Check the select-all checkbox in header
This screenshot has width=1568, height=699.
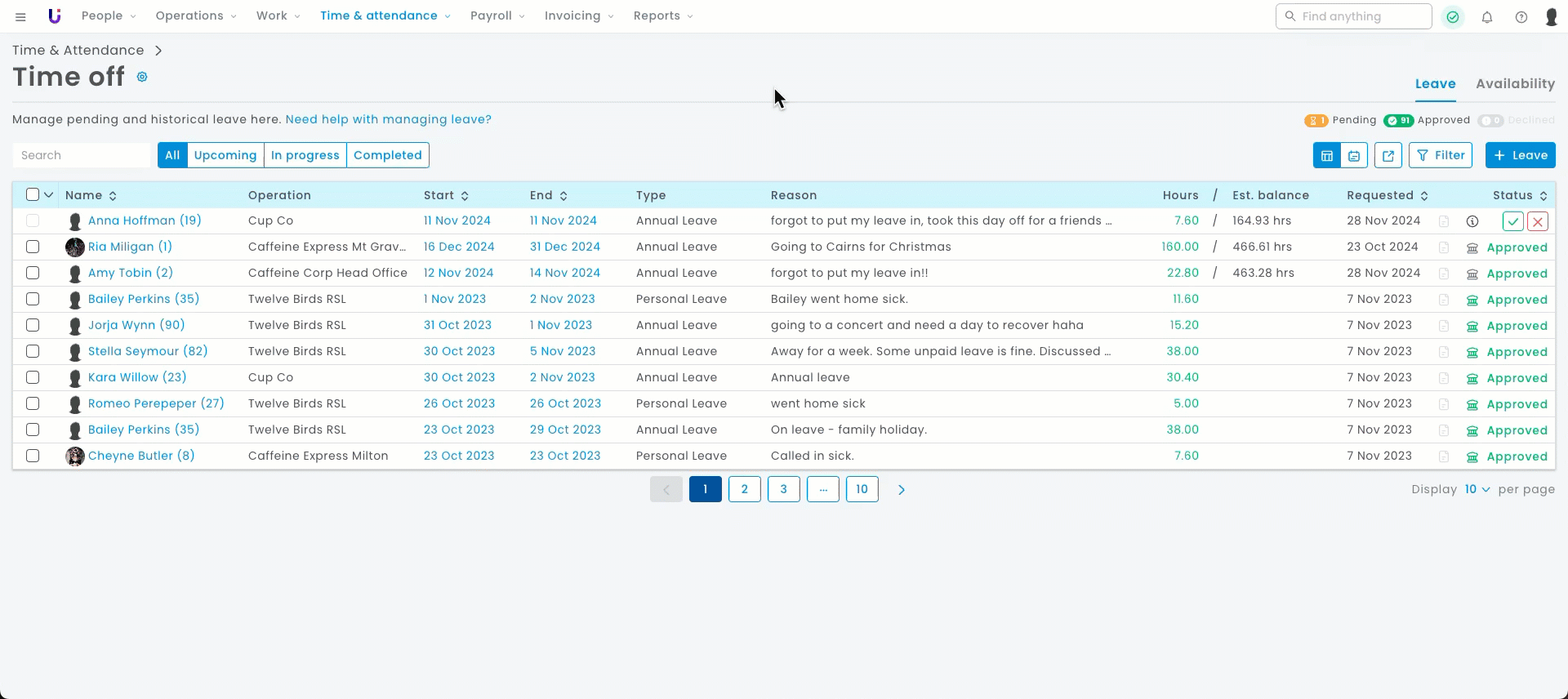(x=33, y=194)
